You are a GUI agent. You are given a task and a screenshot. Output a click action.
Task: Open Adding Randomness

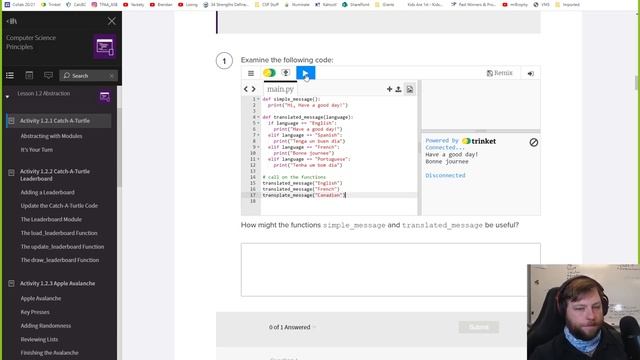click(x=46, y=326)
